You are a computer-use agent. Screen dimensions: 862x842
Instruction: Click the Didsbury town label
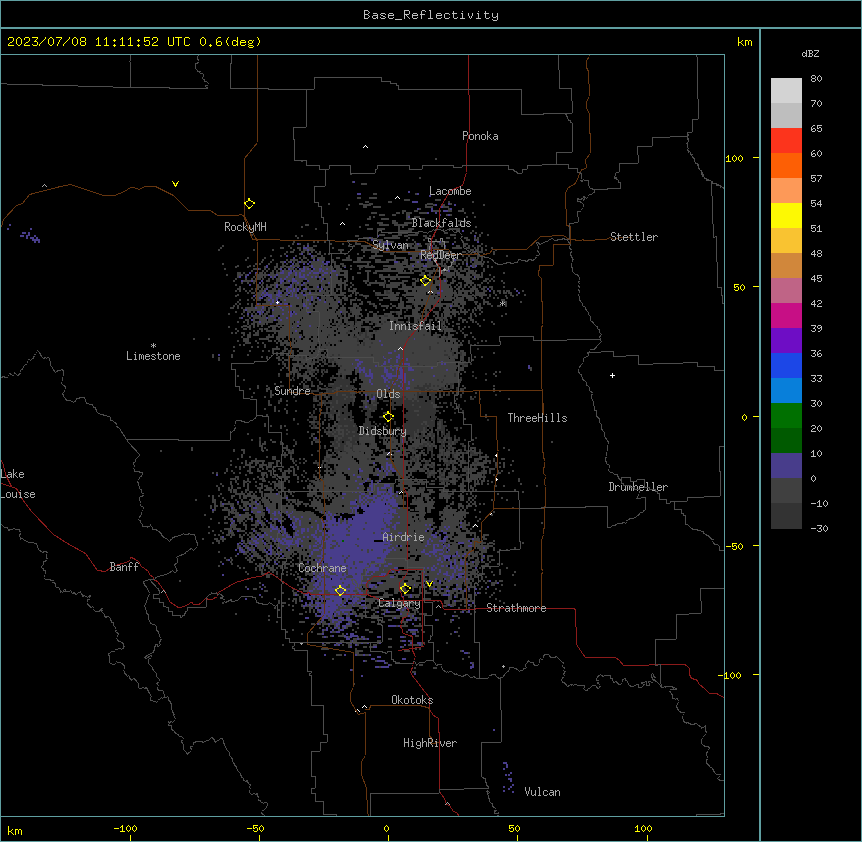383,431
